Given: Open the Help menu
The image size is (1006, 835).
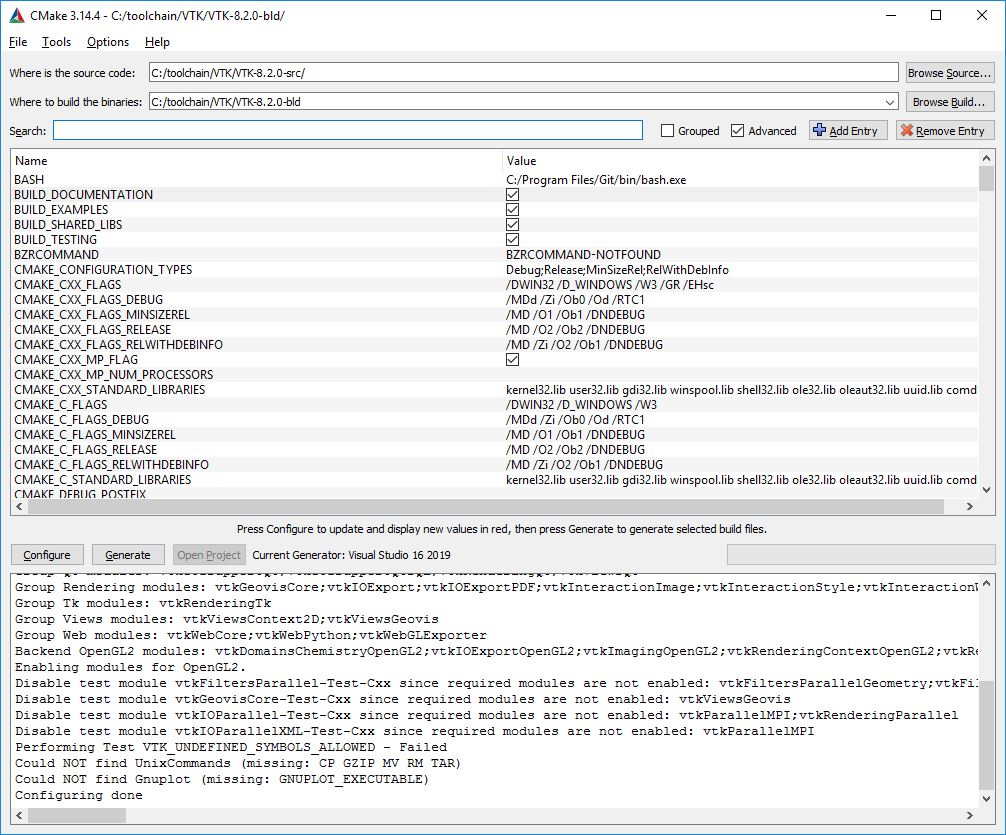Looking at the screenshot, I should [x=157, y=42].
